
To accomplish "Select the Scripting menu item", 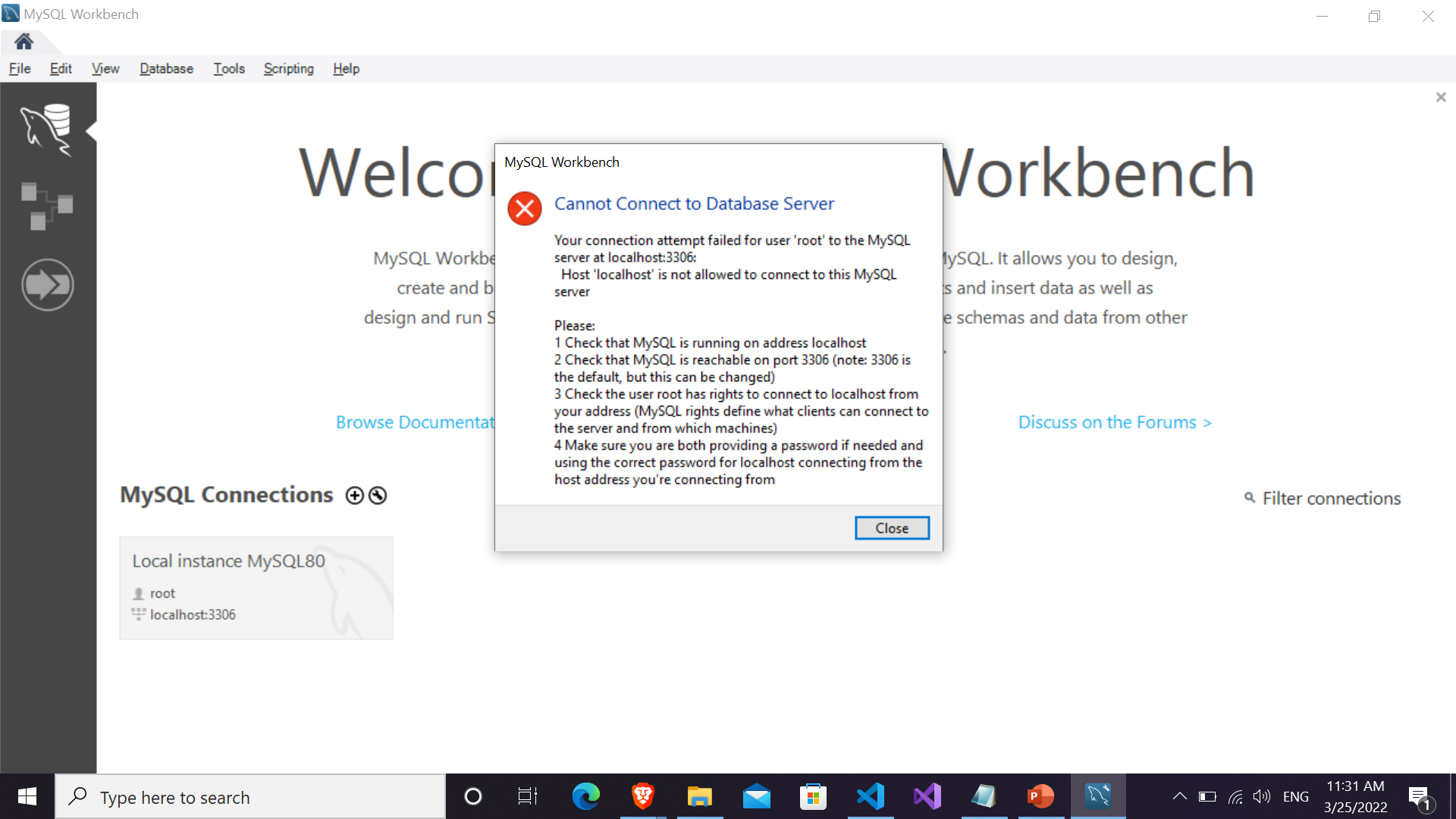I will (x=287, y=68).
